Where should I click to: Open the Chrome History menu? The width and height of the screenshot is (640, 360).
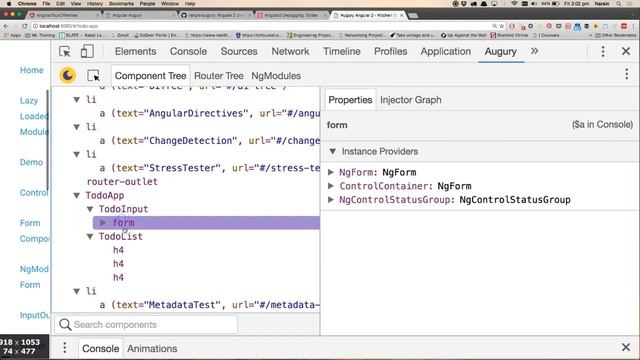click(x=95, y=4)
